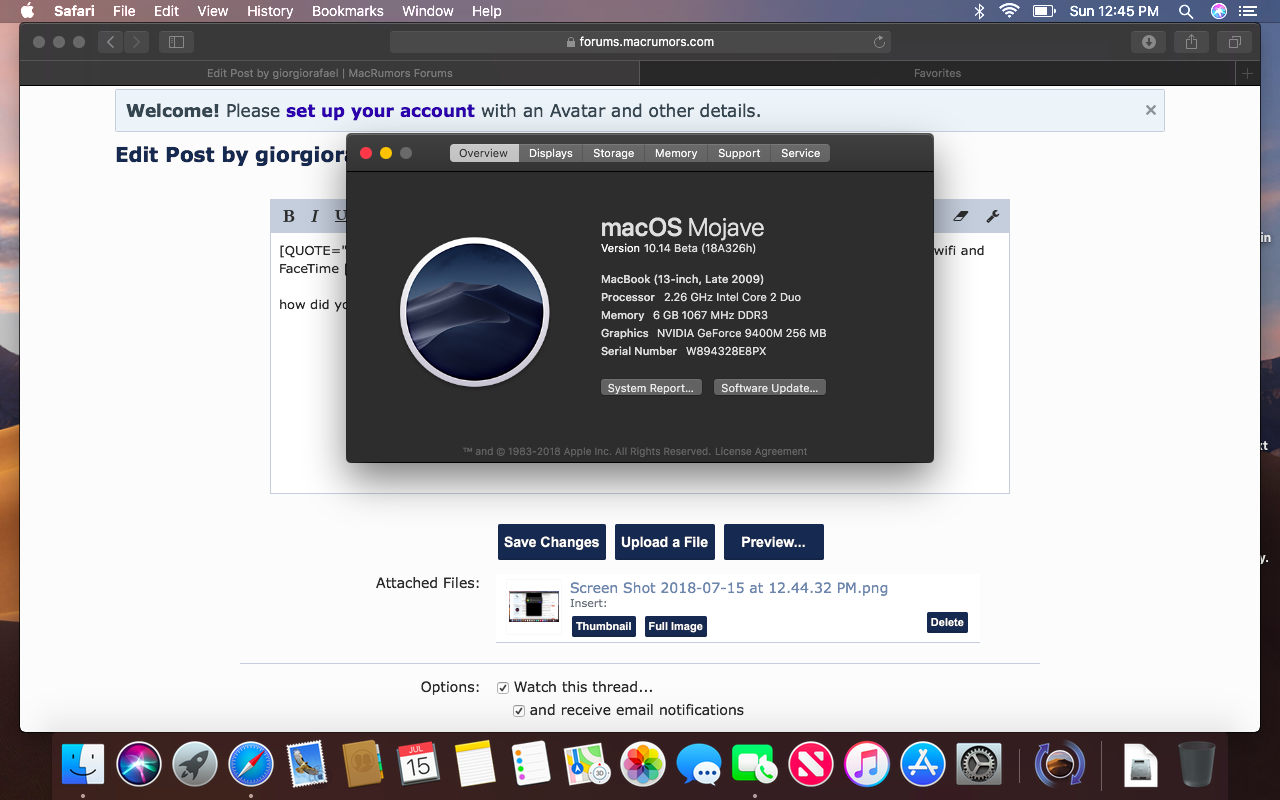Screen dimensions: 1280x800
Task: Open Finder in the Dock
Action: 83,765
